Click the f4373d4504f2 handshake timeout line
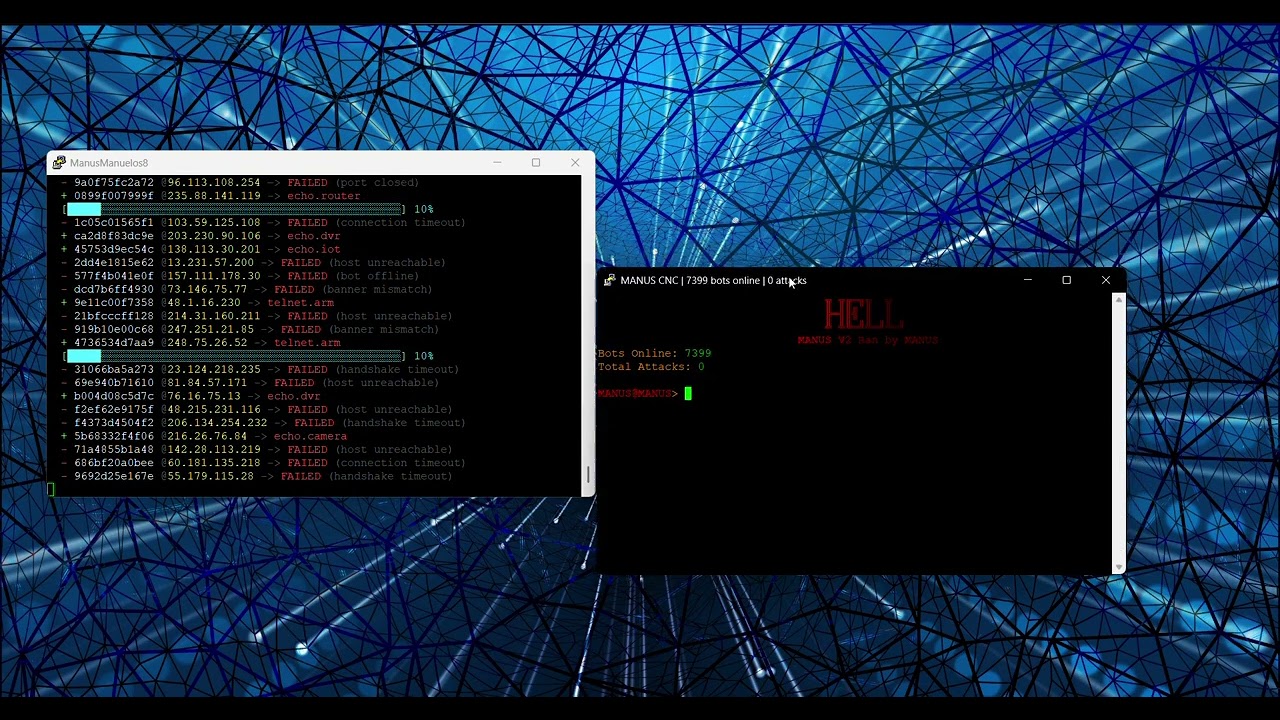Image resolution: width=1280 pixels, height=720 pixels. click(x=264, y=423)
